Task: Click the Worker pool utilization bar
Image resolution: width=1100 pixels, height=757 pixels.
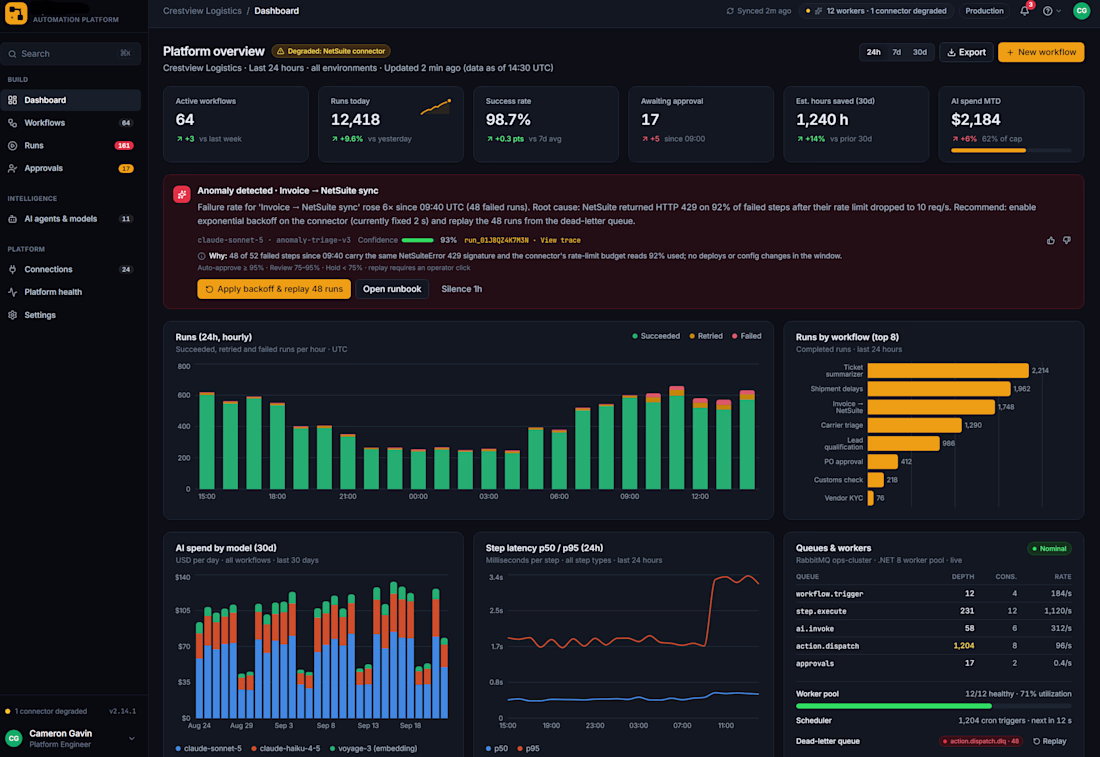Action: point(933,706)
